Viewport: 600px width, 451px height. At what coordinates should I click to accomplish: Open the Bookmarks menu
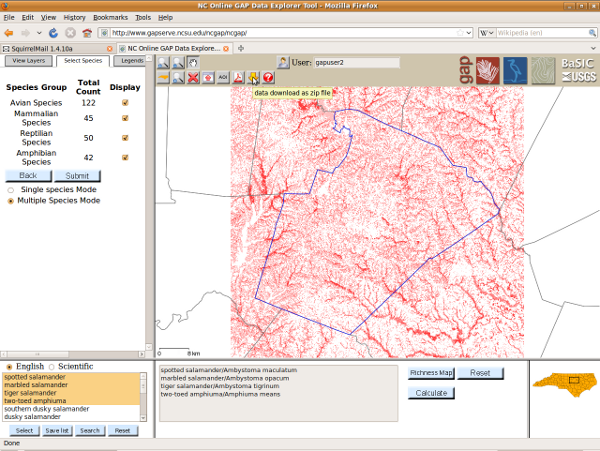pos(110,18)
